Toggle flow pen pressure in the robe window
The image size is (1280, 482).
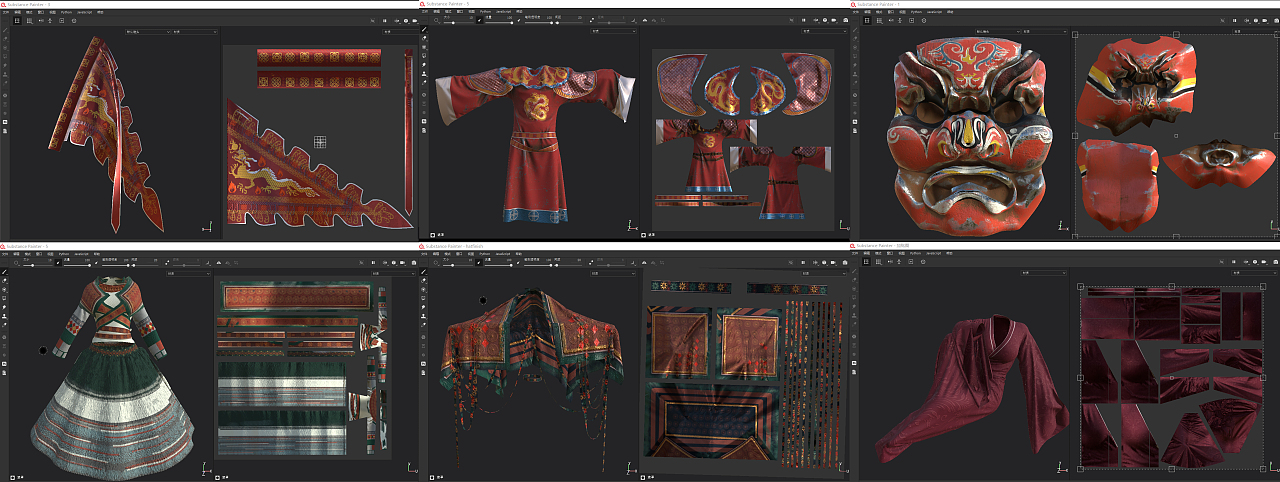[x=518, y=21]
